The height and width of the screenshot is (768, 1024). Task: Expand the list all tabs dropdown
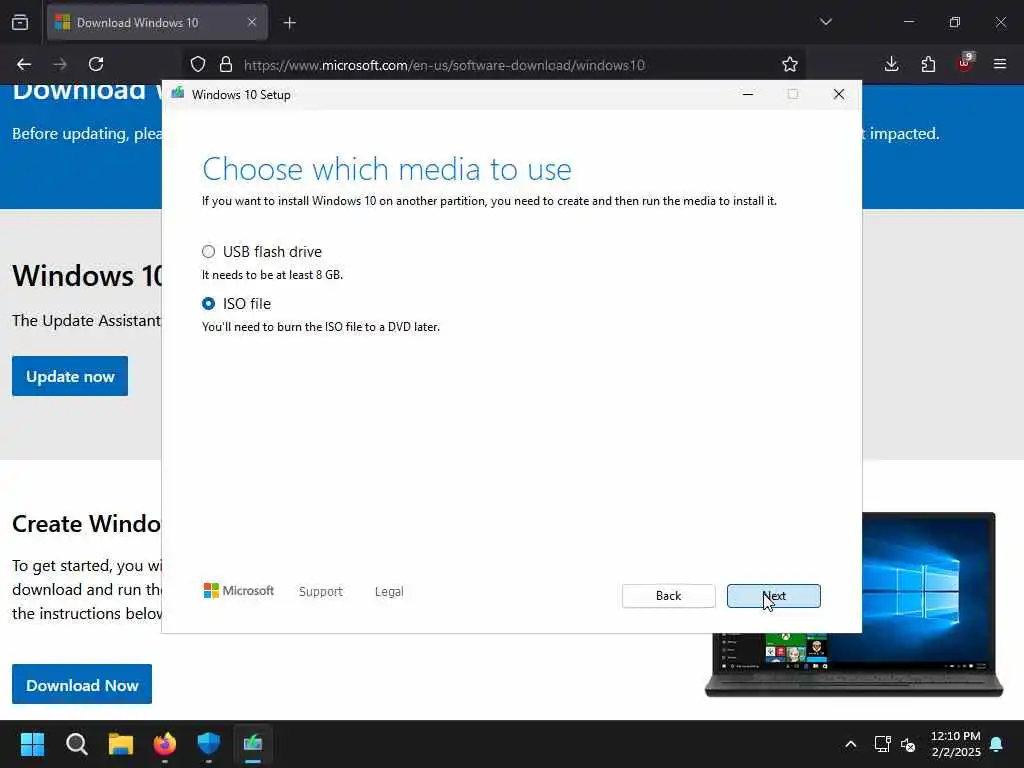click(x=825, y=22)
